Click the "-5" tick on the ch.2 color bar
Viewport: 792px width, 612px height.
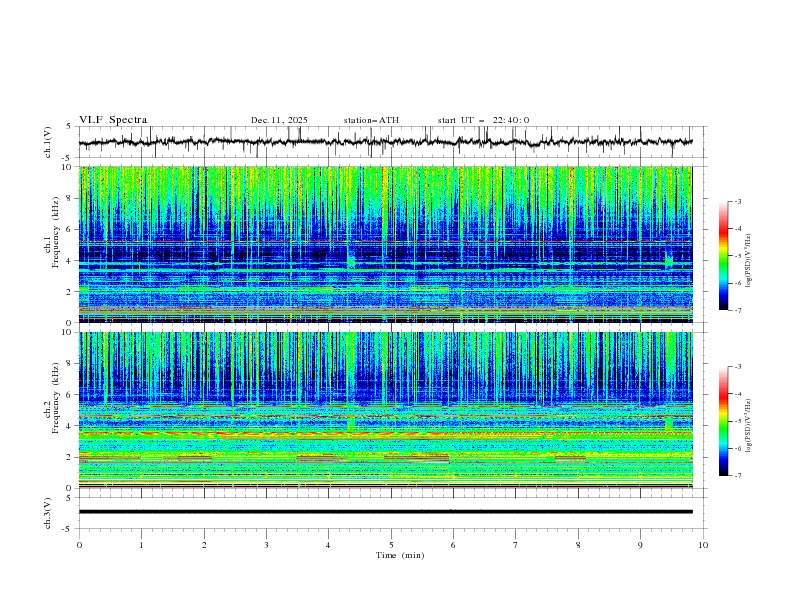[x=737, y=421]
